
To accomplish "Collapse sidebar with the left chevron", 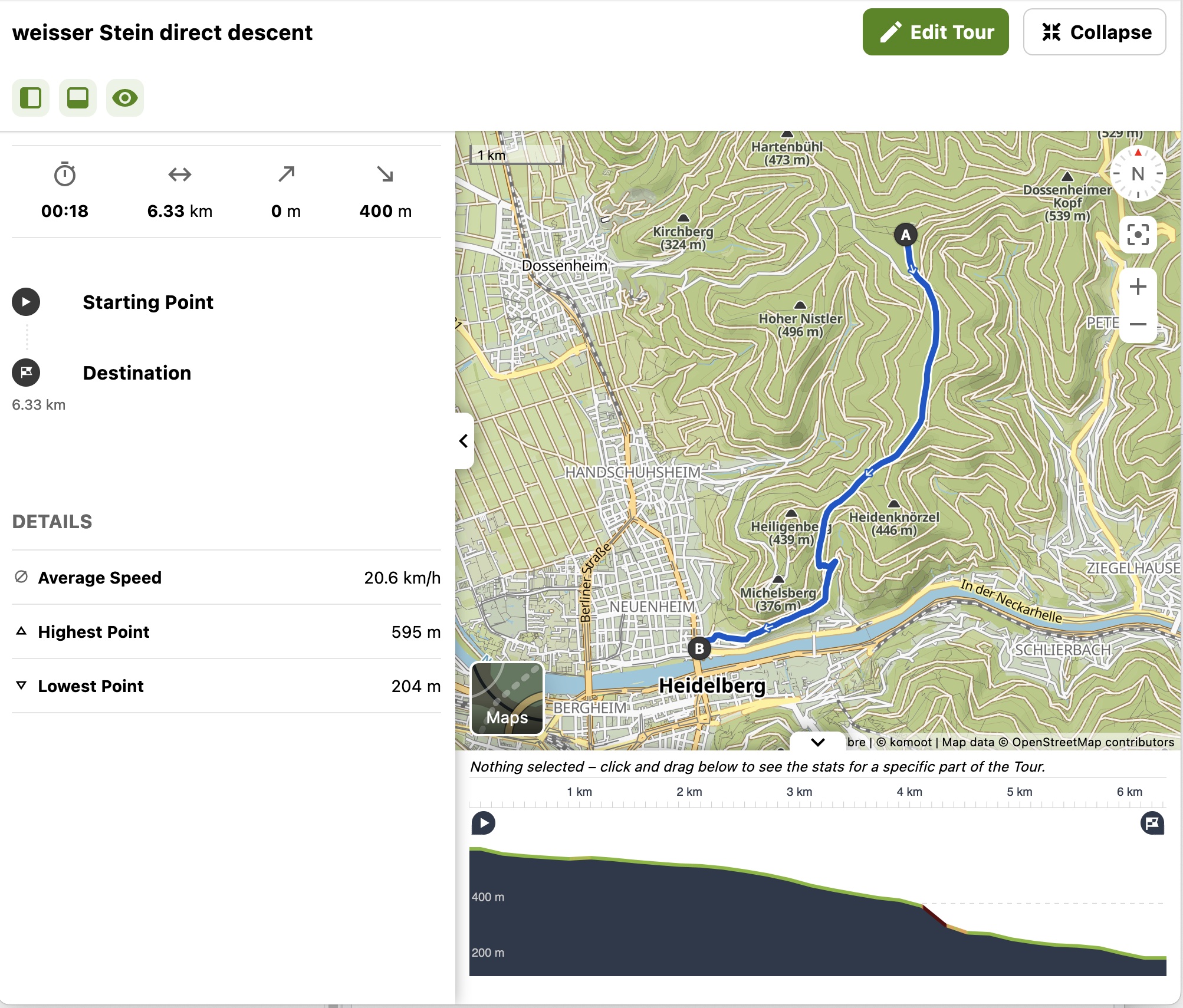I will pyautogui.click(x=464, y=441).
